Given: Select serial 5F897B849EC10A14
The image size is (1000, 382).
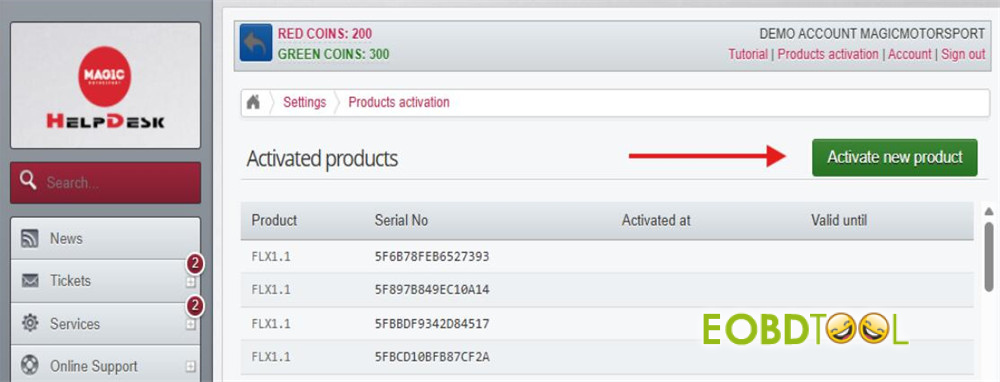Looking at the screenshot, I should [x=432, y=290].
